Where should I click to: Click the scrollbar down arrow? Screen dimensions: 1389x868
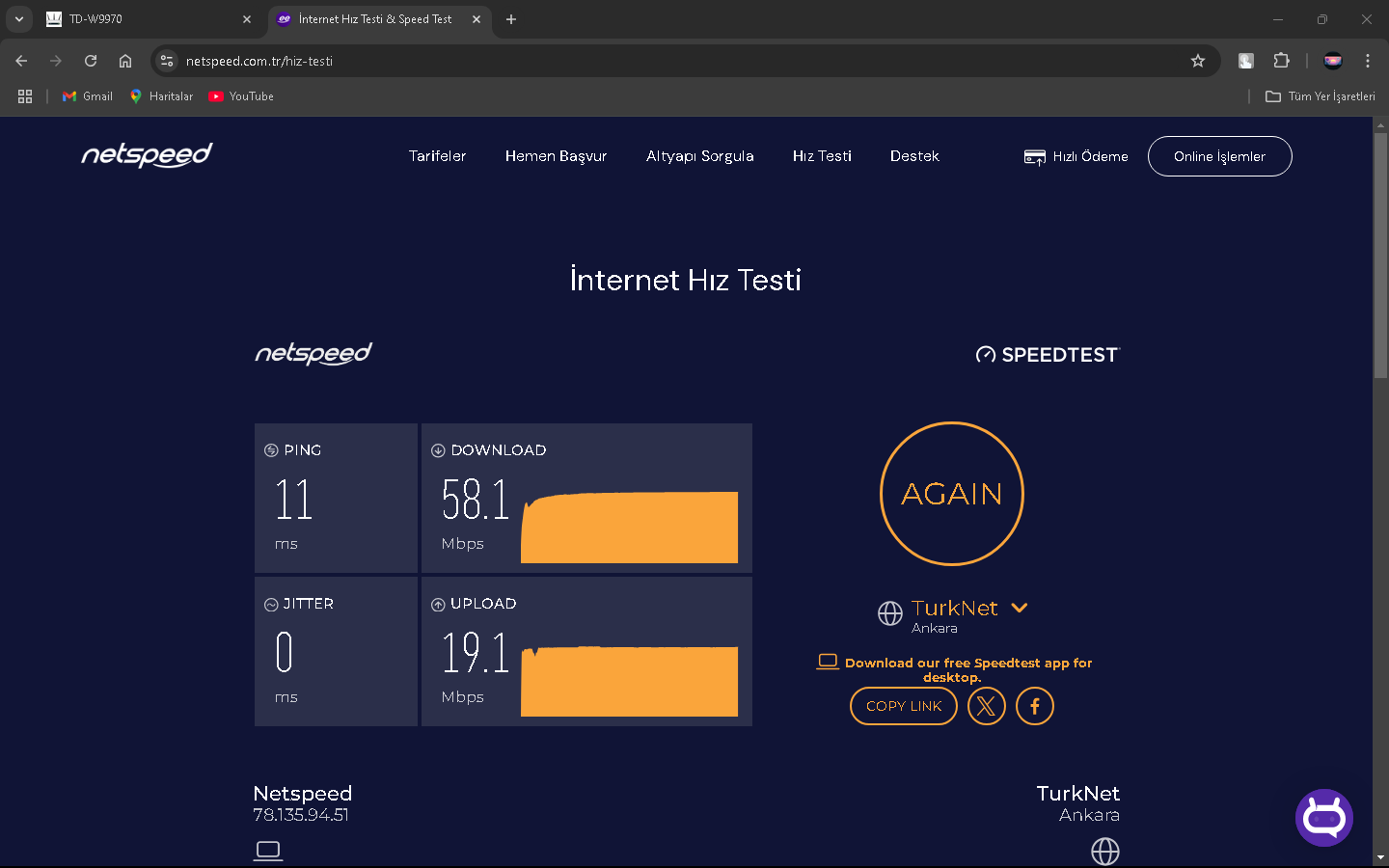point(1380,857)
